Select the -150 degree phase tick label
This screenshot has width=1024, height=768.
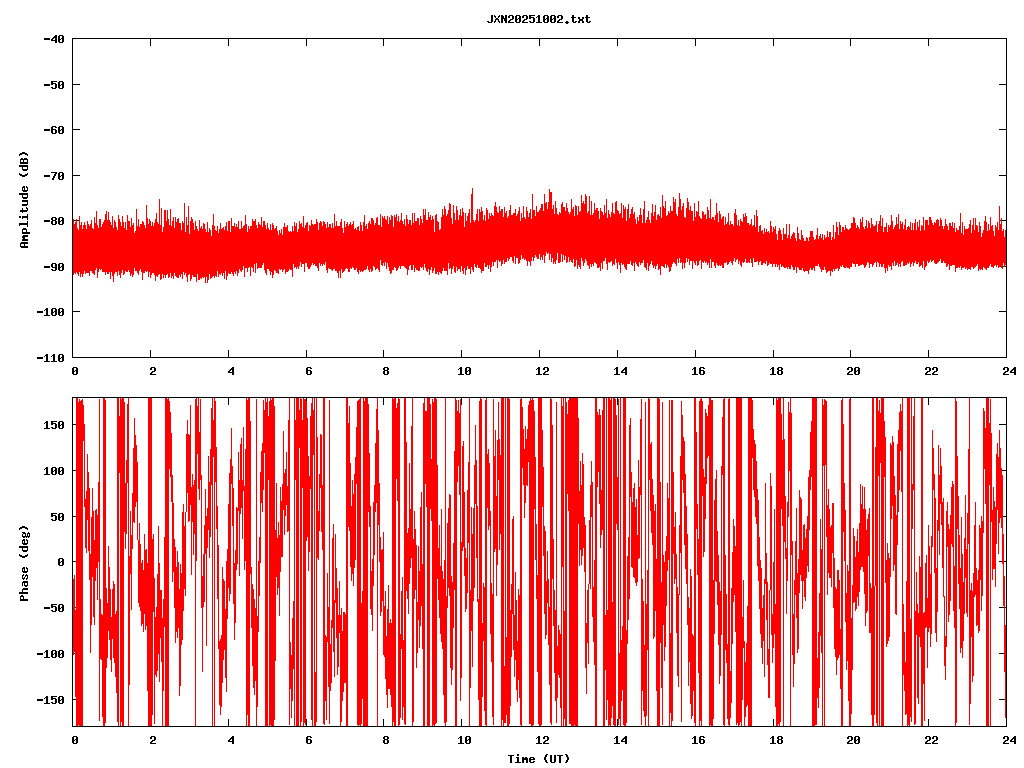51,699
